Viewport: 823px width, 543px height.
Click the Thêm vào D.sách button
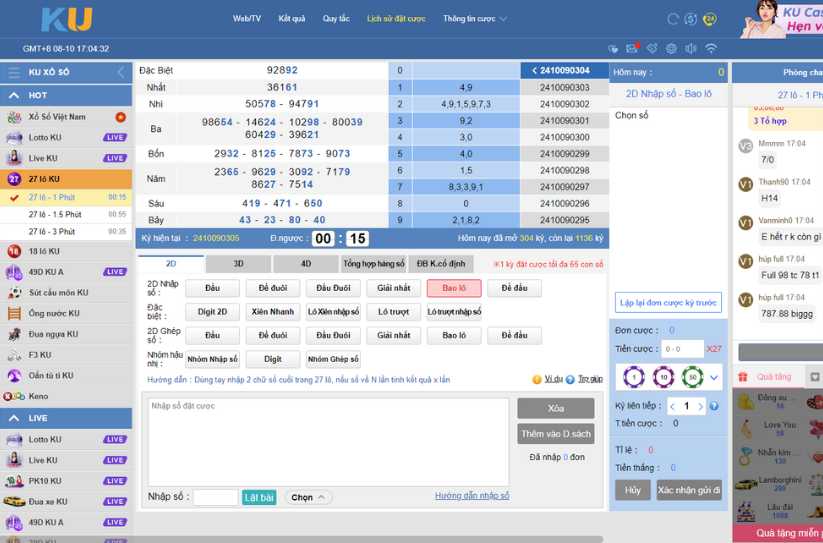click(555, 433)
